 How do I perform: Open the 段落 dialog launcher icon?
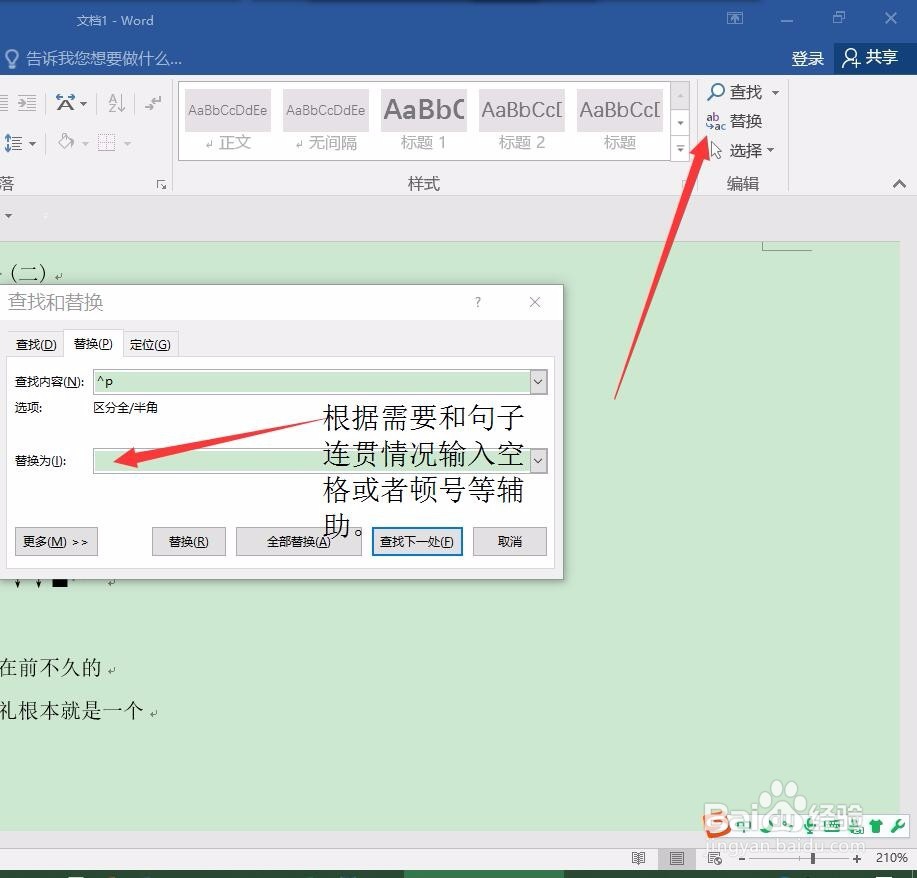[160, 183]
